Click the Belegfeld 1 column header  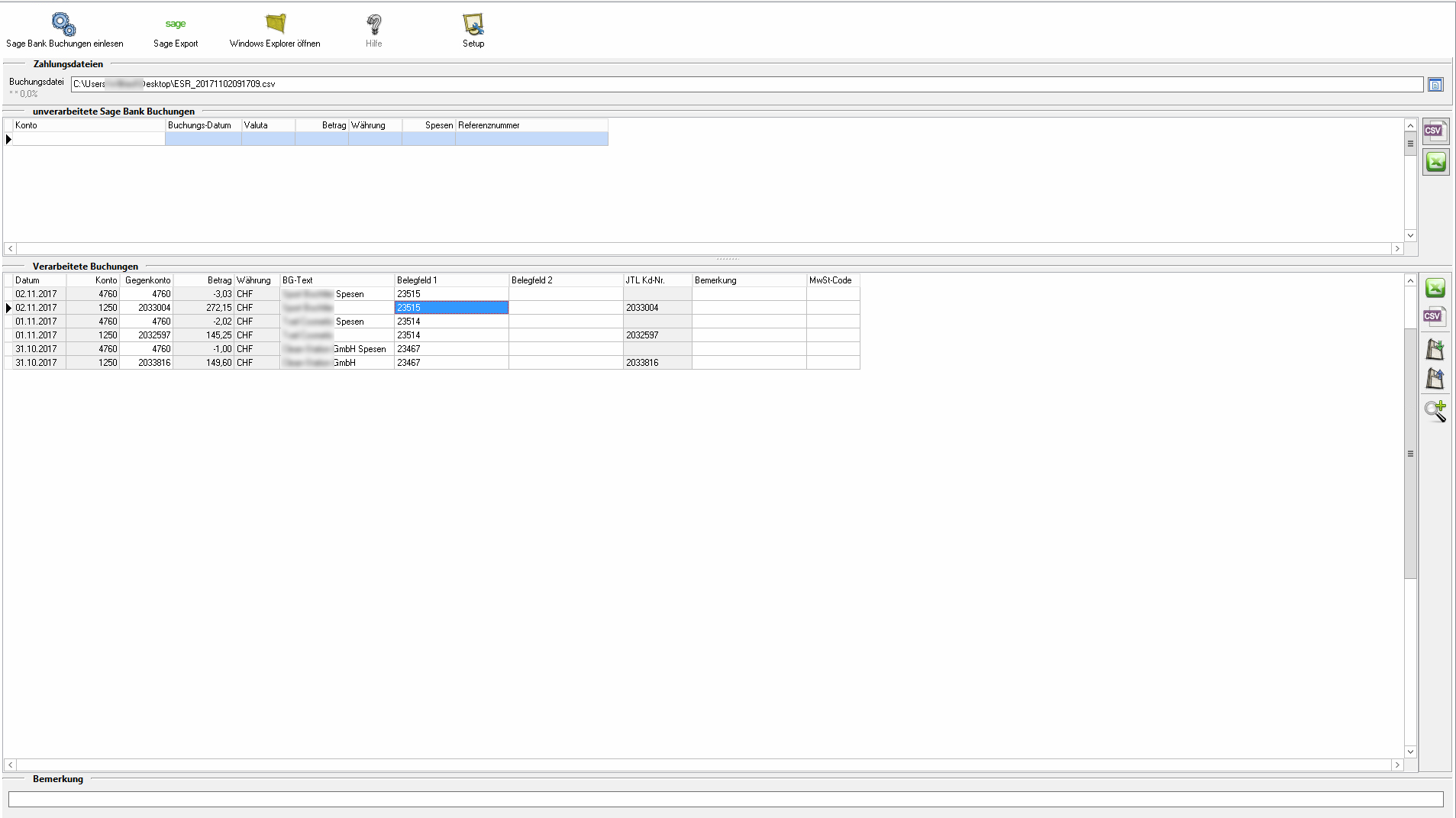[x=450, y=280]
